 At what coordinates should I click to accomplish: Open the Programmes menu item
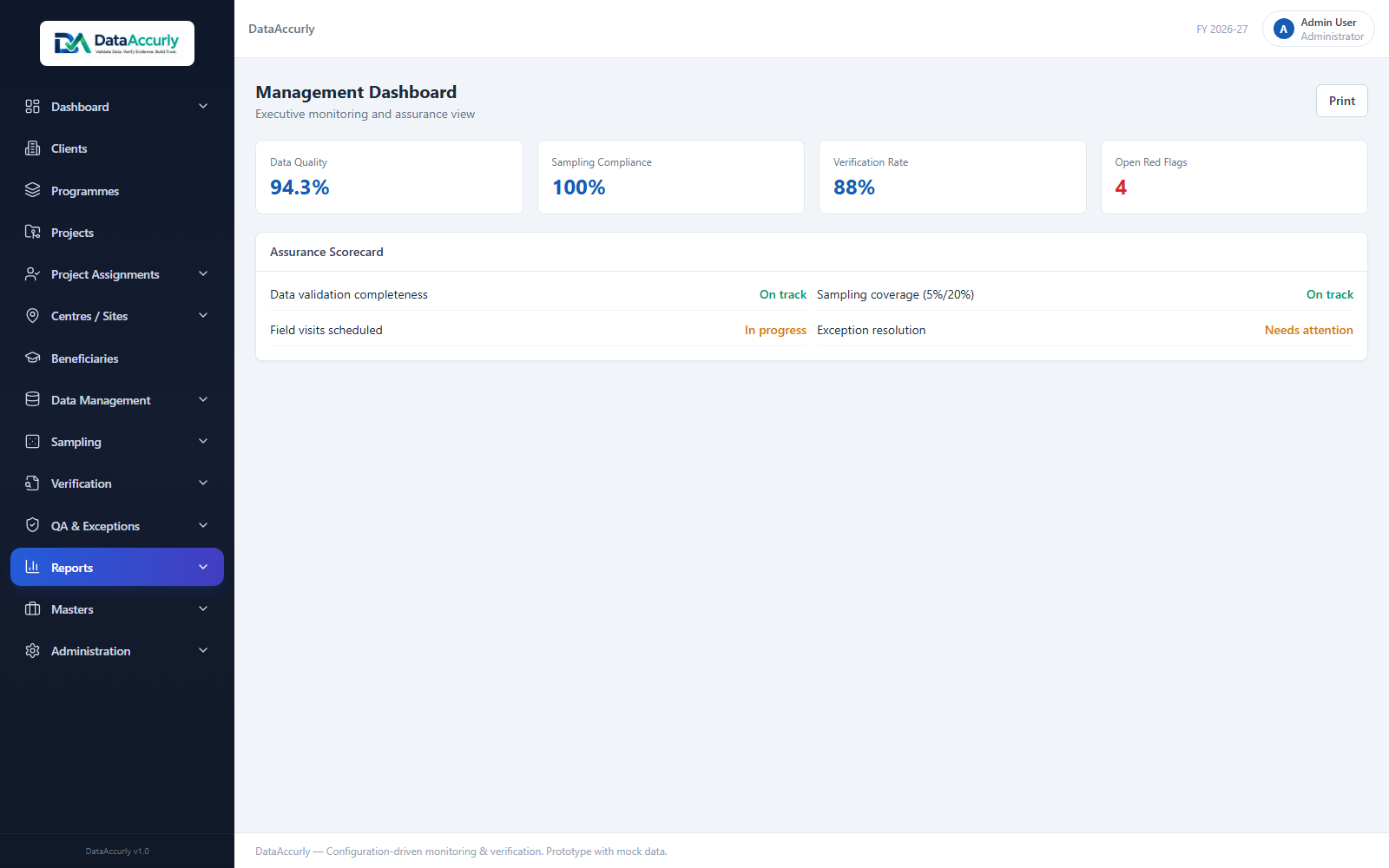click(117, 190)
